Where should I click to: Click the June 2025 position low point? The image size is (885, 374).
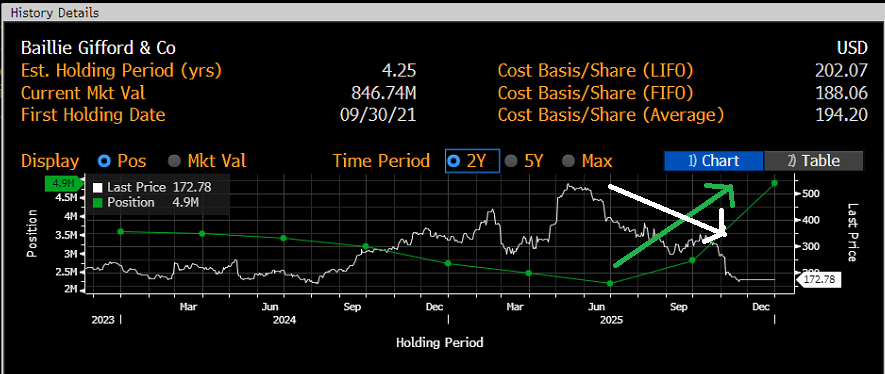(x=610, y=283)
